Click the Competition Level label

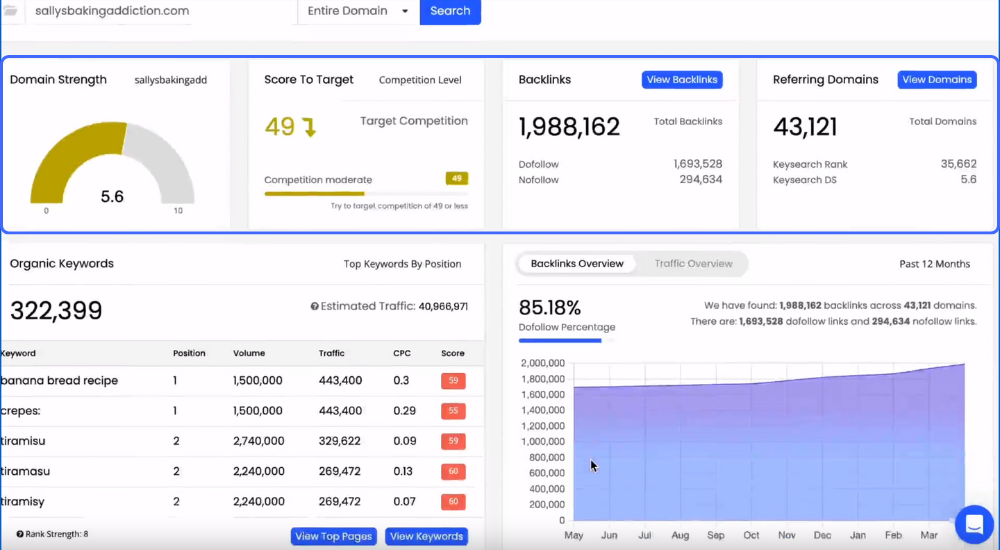pyautogui.click(x=420, y=80)
